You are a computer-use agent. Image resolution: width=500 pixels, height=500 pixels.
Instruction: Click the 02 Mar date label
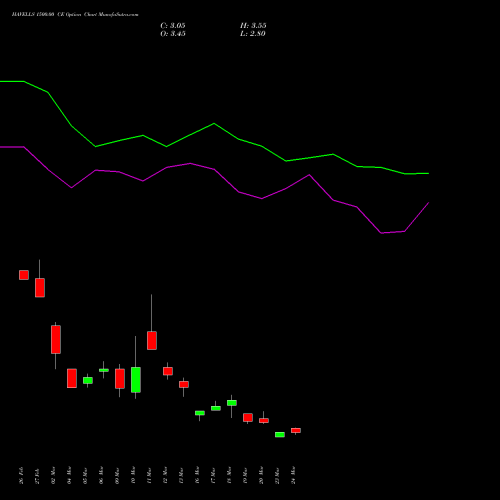[54, 475]
